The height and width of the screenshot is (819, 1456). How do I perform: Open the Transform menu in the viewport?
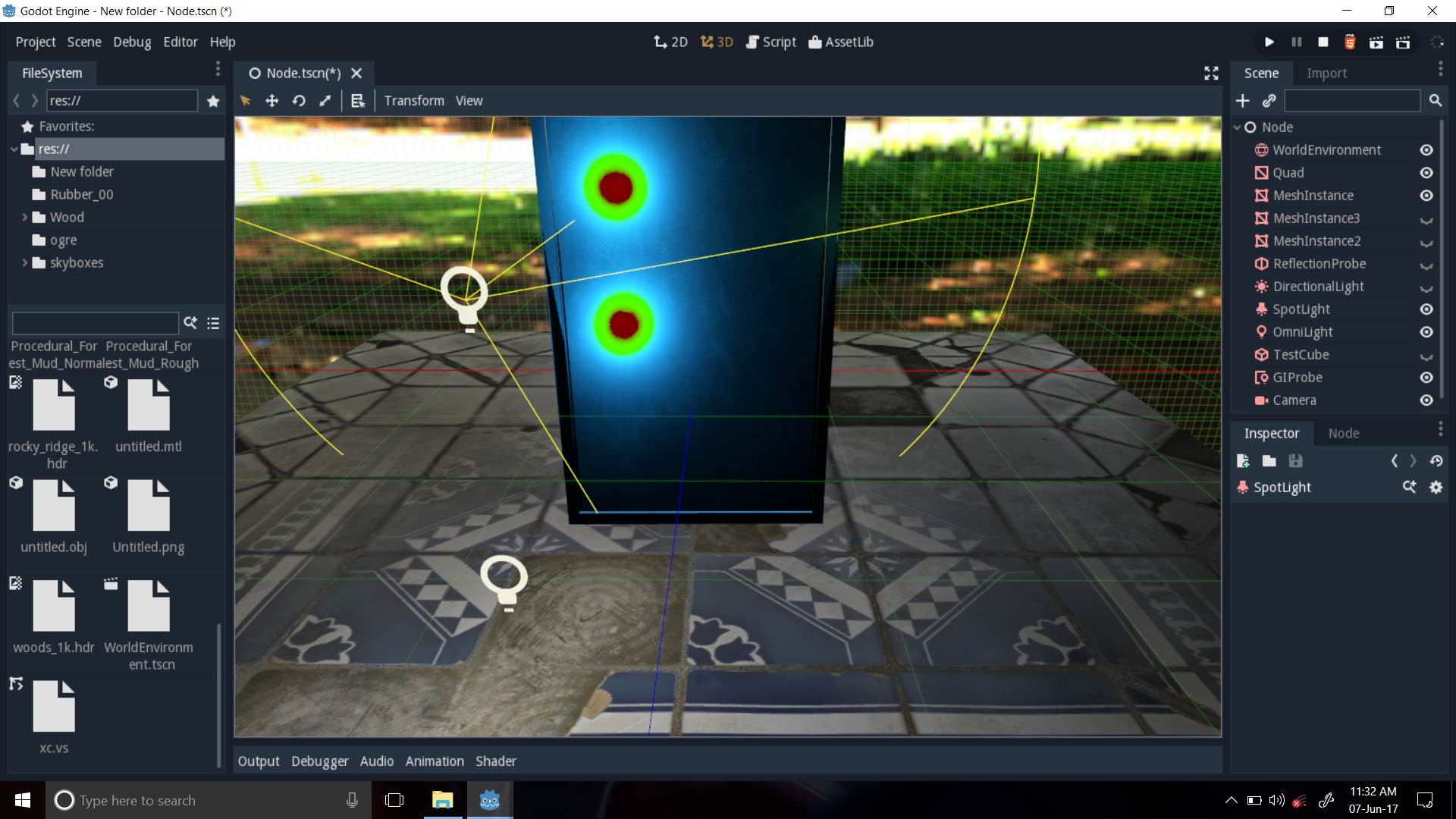[413, 100]
